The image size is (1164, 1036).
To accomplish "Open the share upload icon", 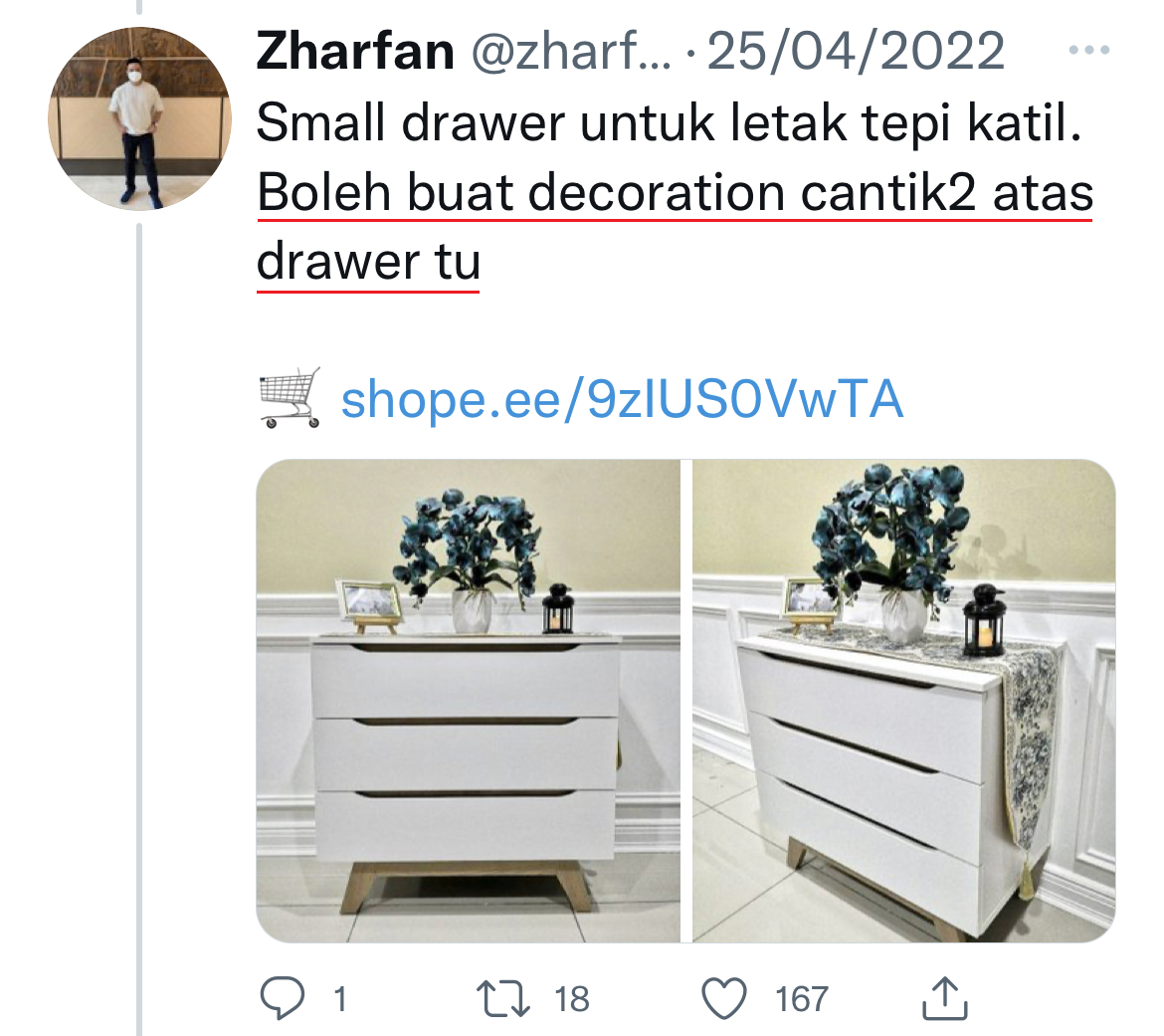I will (944, 998).
